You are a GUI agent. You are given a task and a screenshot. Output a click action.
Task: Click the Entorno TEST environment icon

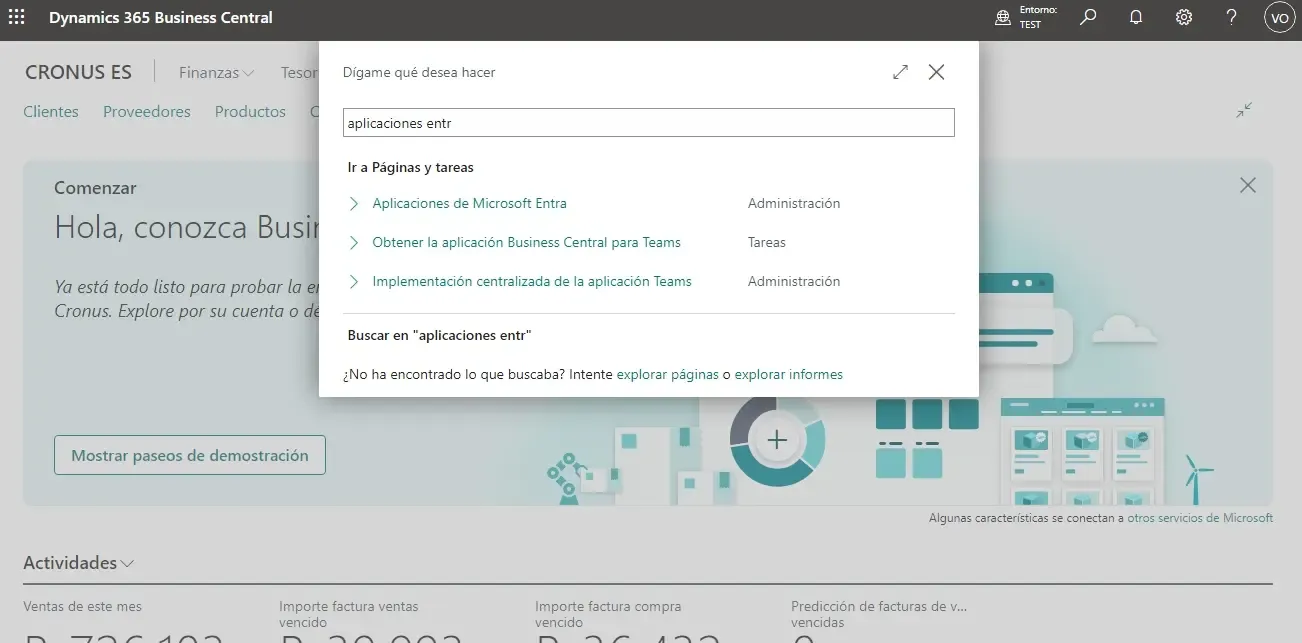(1003, 17)
